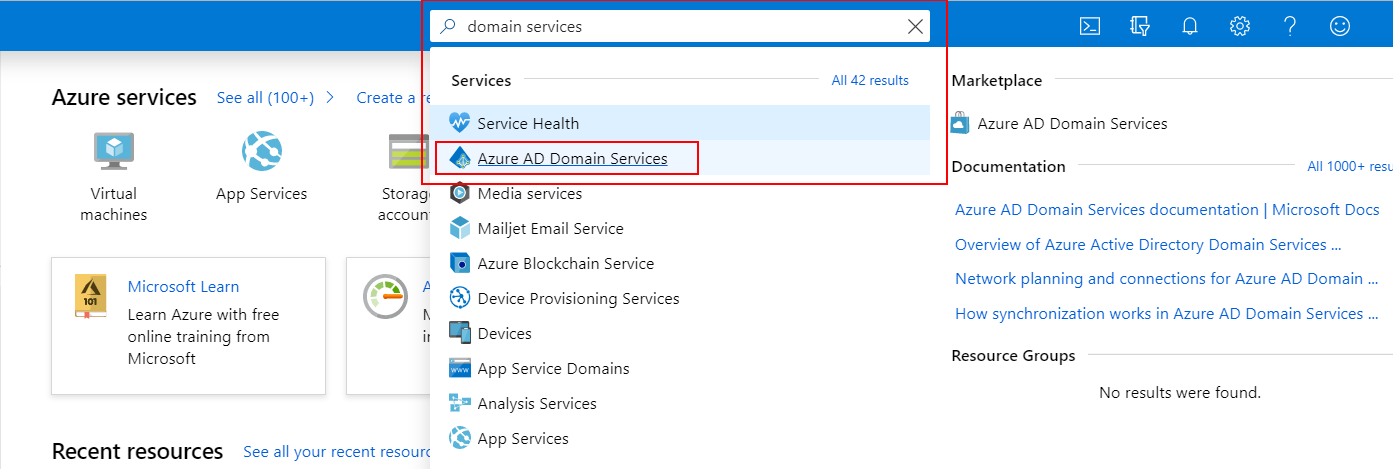1393x469 pixels.
Task: Open portal settings gear icon
Action: point(1240,26)
